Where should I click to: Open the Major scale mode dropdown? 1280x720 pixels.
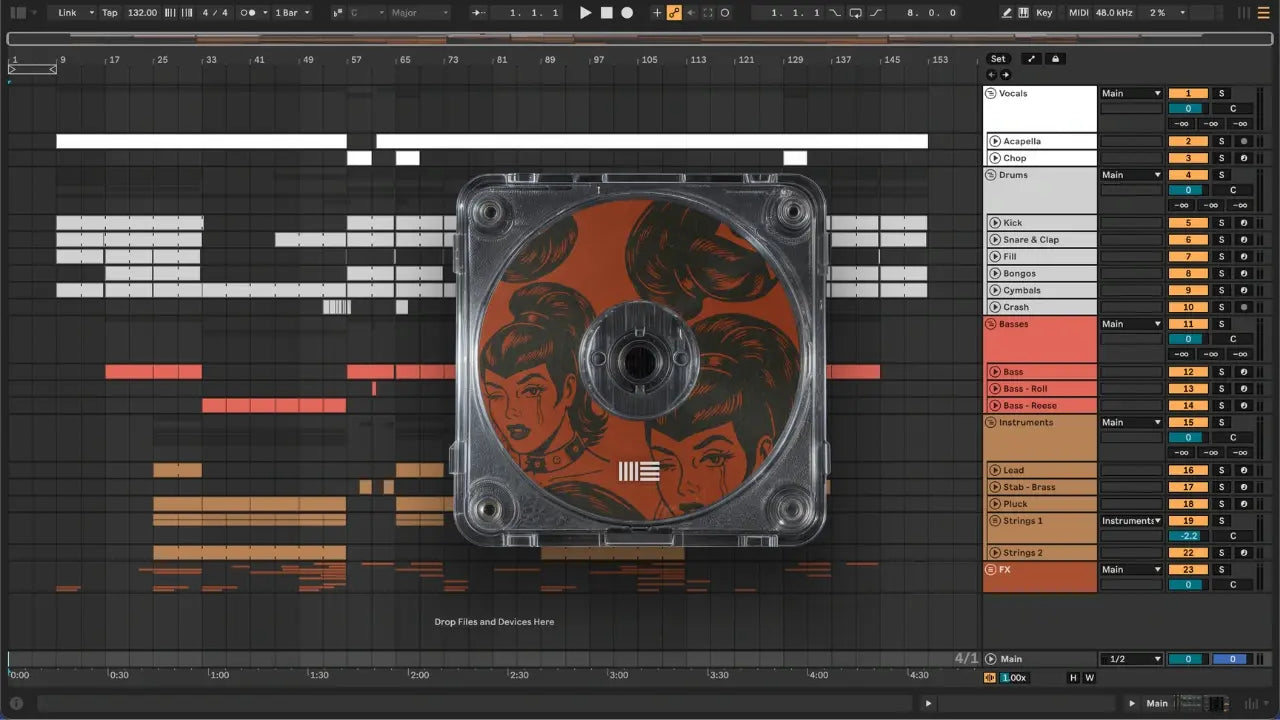coord(420,13)
